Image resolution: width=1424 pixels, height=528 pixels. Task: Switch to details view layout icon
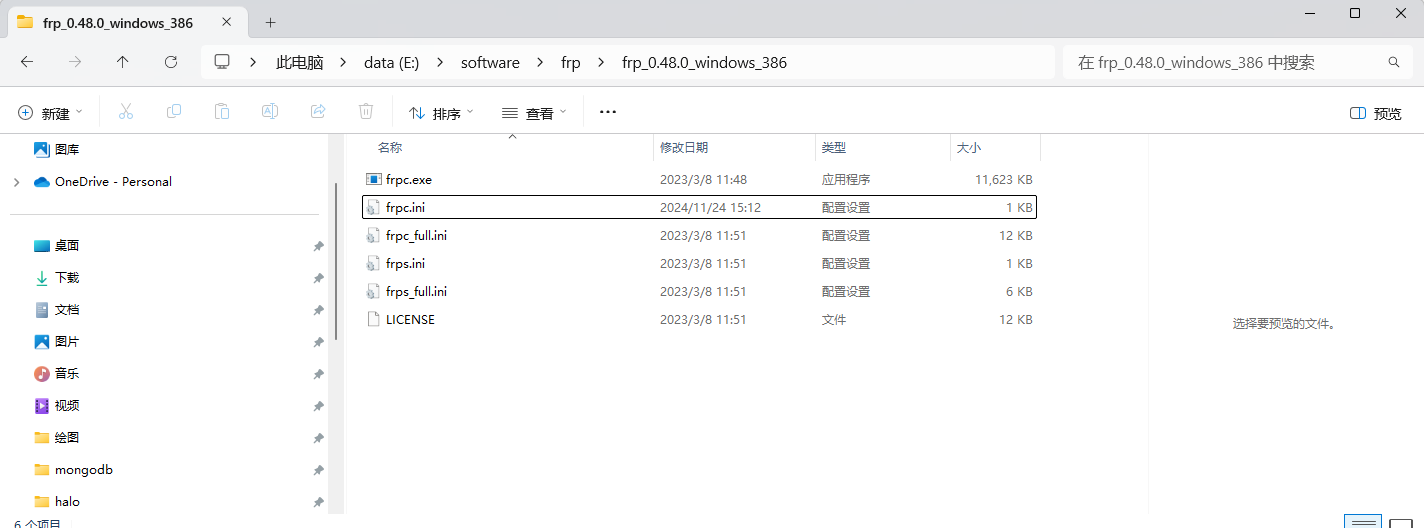[x=1364, y=522]
